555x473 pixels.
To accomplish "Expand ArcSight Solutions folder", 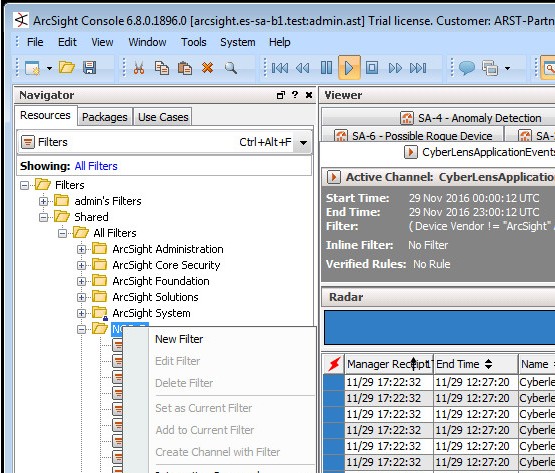I will click(82, 297).
